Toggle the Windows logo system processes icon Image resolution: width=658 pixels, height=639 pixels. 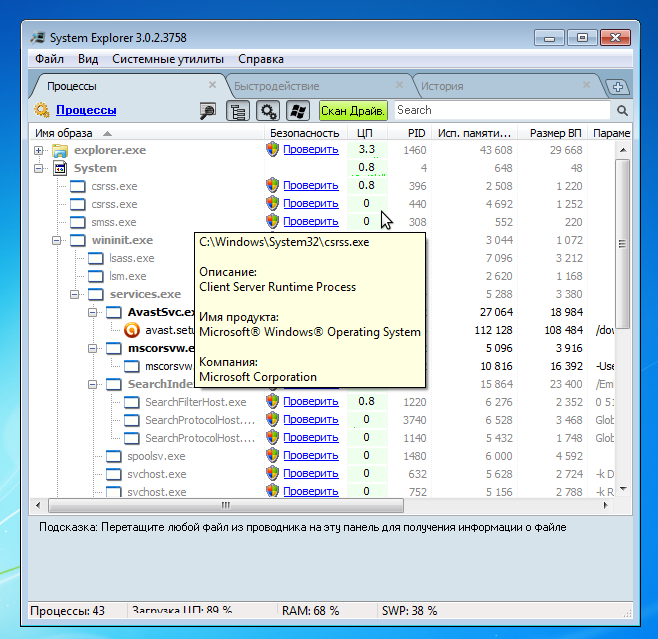[x=298, y=111]
